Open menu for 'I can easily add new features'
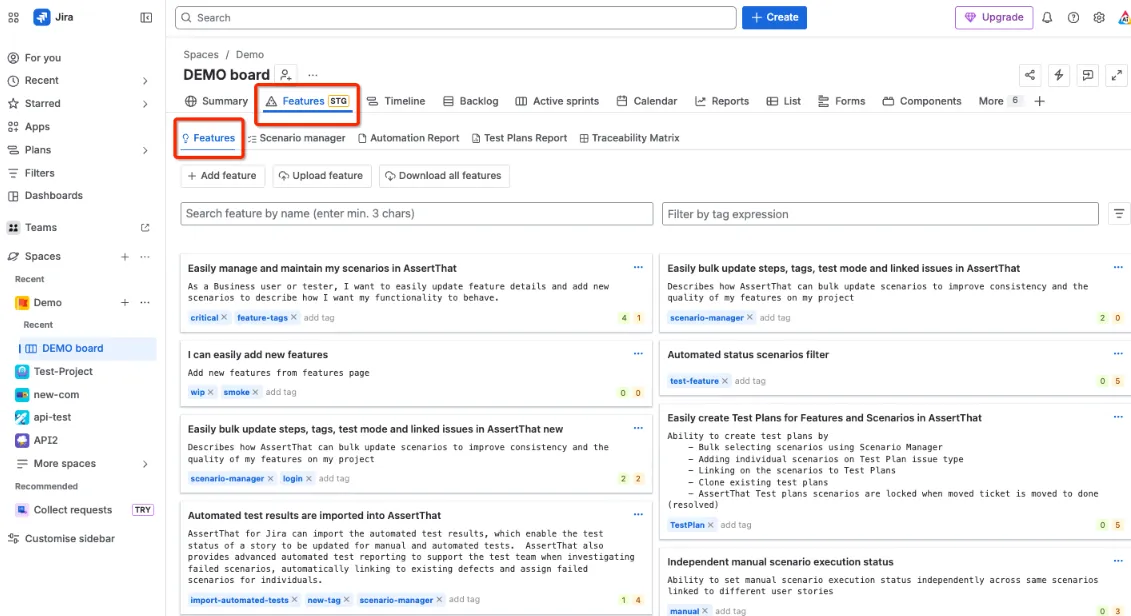 click(638, 353)
